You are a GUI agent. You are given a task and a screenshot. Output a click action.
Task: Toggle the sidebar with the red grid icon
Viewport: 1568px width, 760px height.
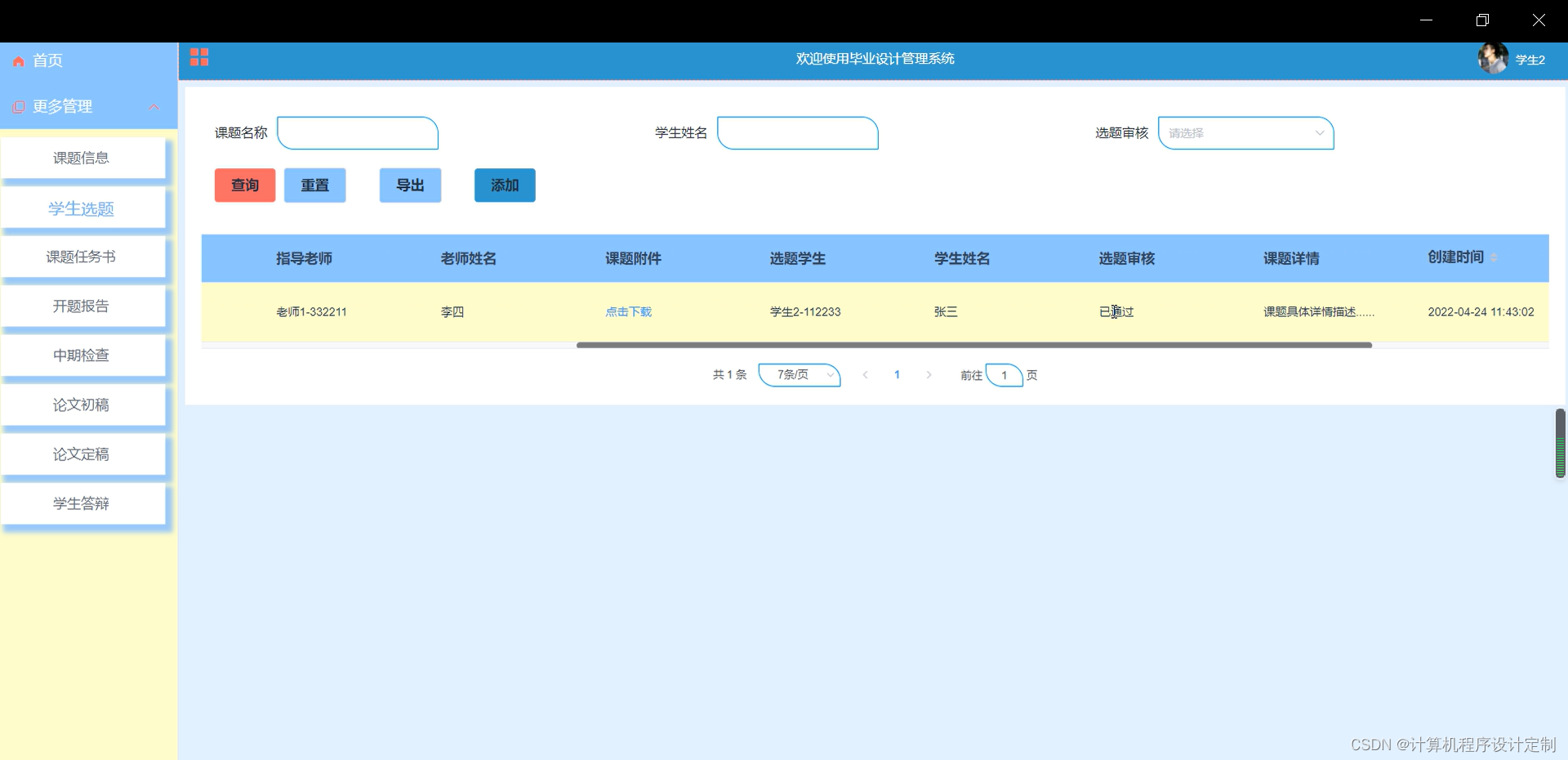tap(199, 57)
